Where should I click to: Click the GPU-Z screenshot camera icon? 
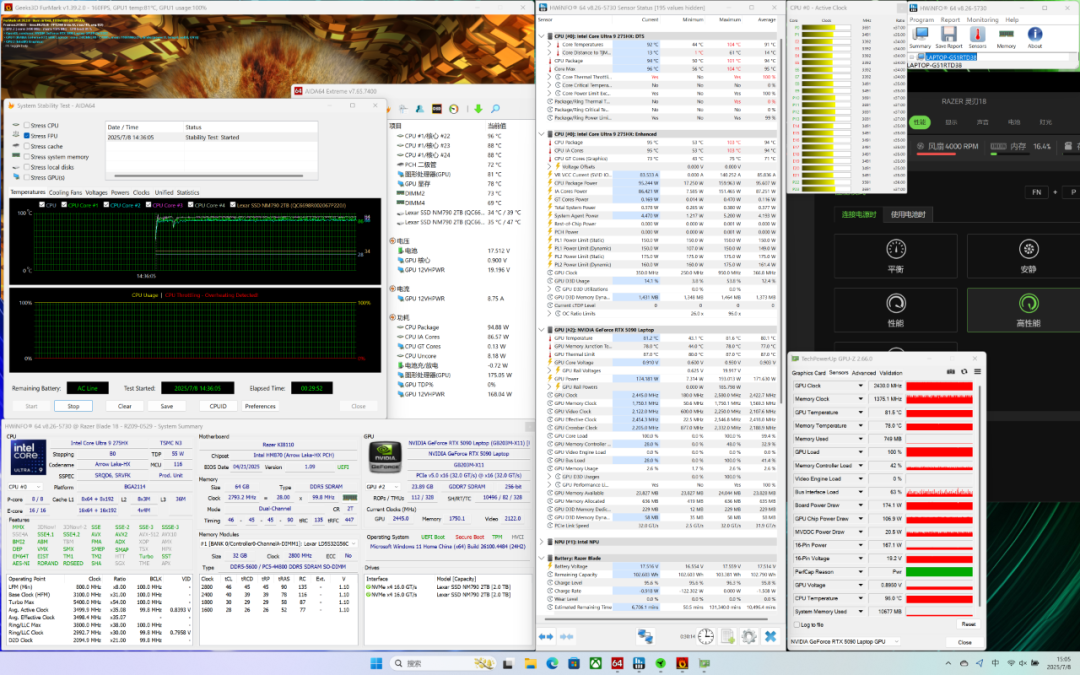951,372
